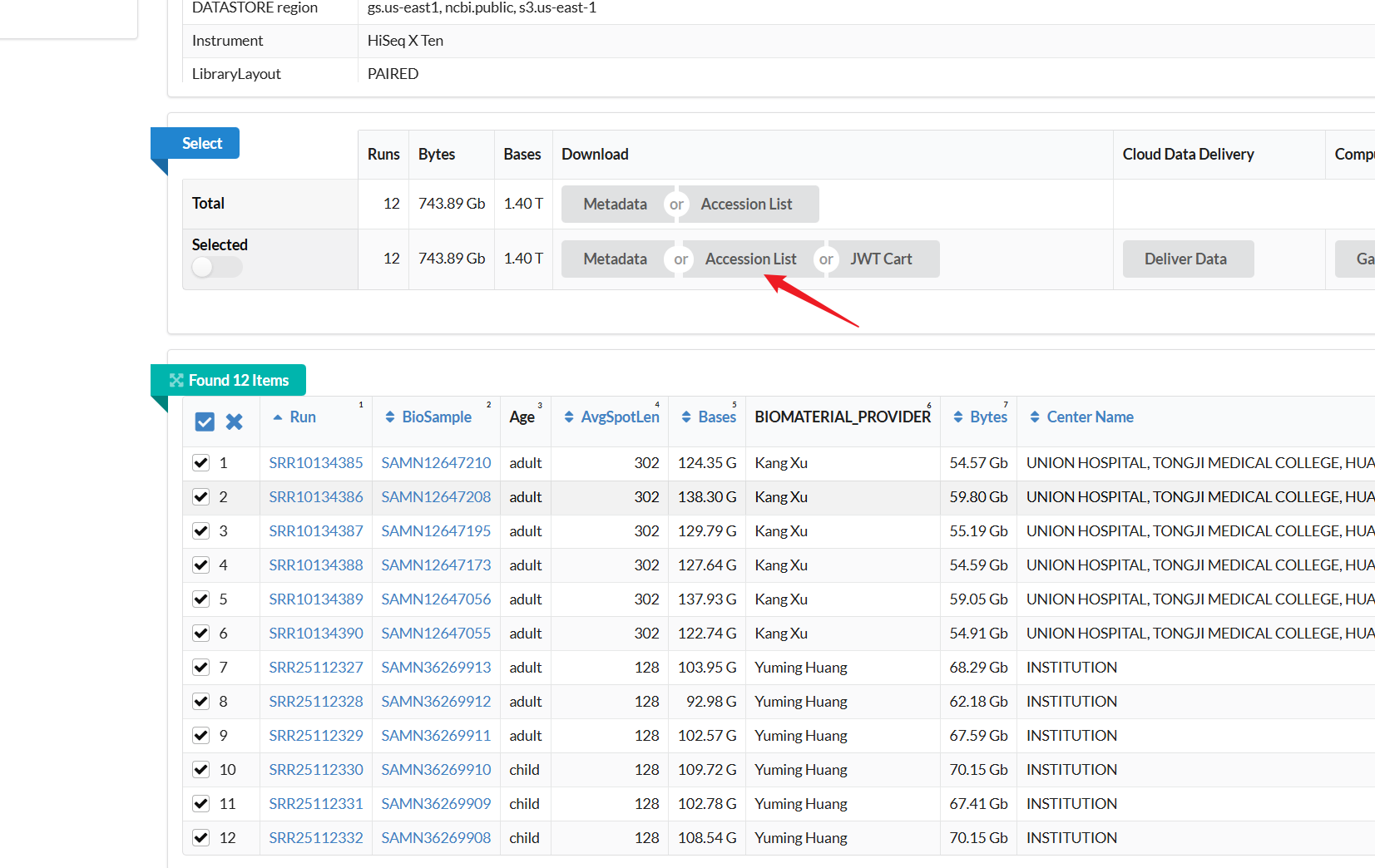Click the Deliver Data button
Image resolution: width=1375 pixels, height=868 pixels.
(1188, 259)
